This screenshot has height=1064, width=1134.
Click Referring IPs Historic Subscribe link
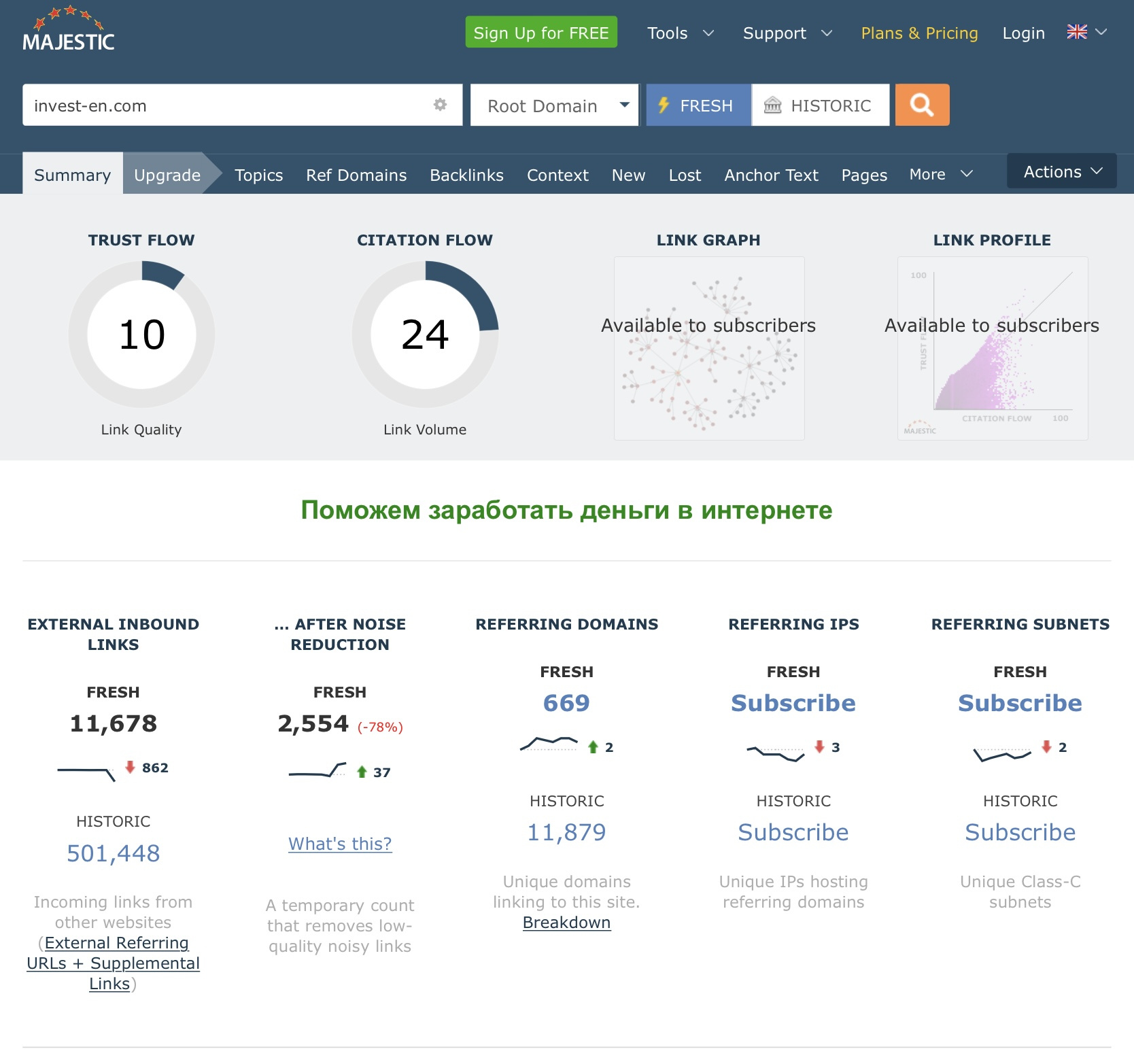coord(793,831)
